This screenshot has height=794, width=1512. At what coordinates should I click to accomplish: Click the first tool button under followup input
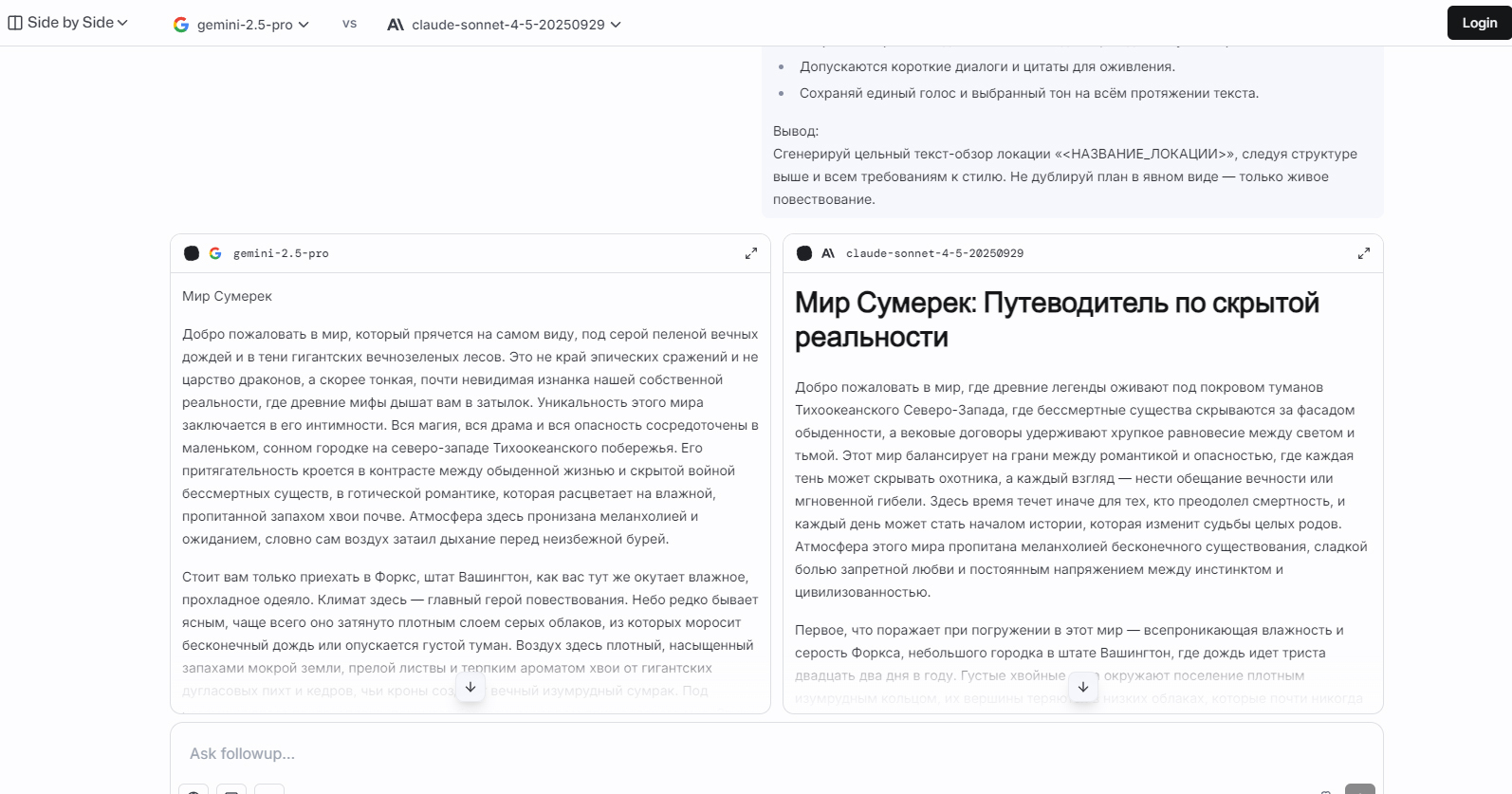click(x=194, y=789)
